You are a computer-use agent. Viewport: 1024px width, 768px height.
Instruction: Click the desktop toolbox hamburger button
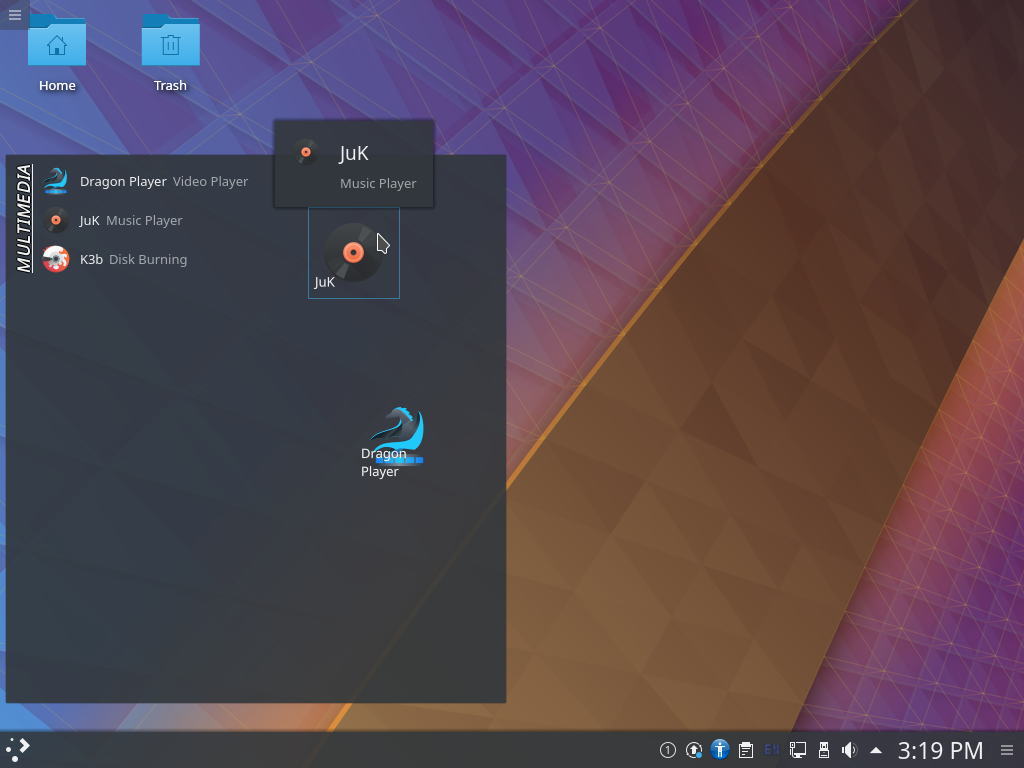14,14
